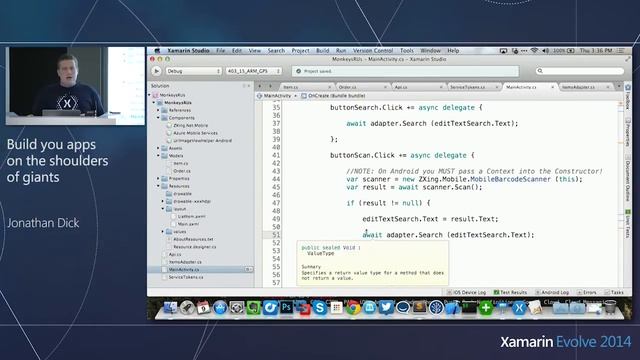
Task: Expand the values folder triangle
Action: [x=162, y=232]
